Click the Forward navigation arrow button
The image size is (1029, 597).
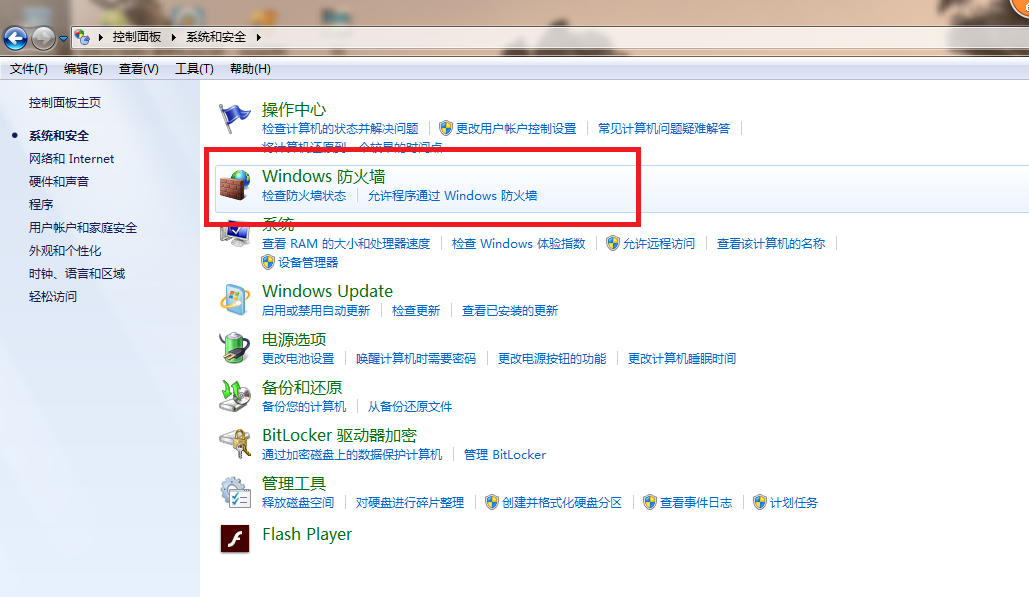point(43,38)
